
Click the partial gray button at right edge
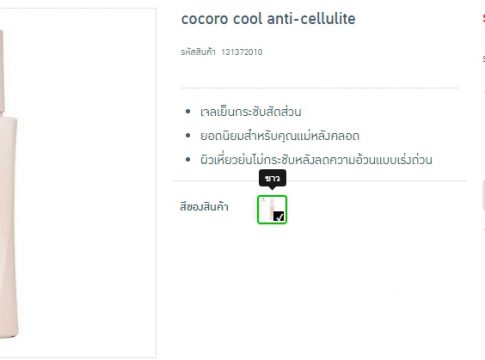(483, 195)
